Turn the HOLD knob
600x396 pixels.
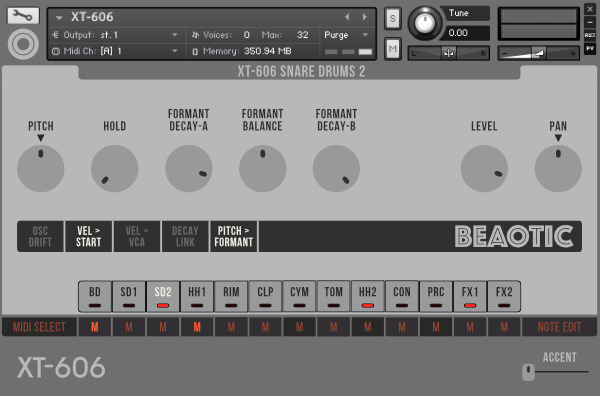point(114,168)
